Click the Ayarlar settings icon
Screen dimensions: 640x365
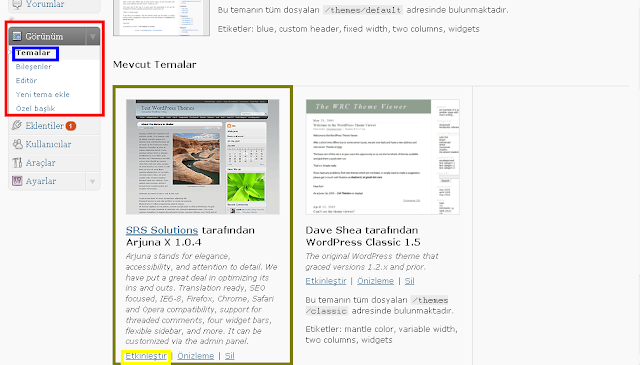pyautogui.click(x=17, y=181)
